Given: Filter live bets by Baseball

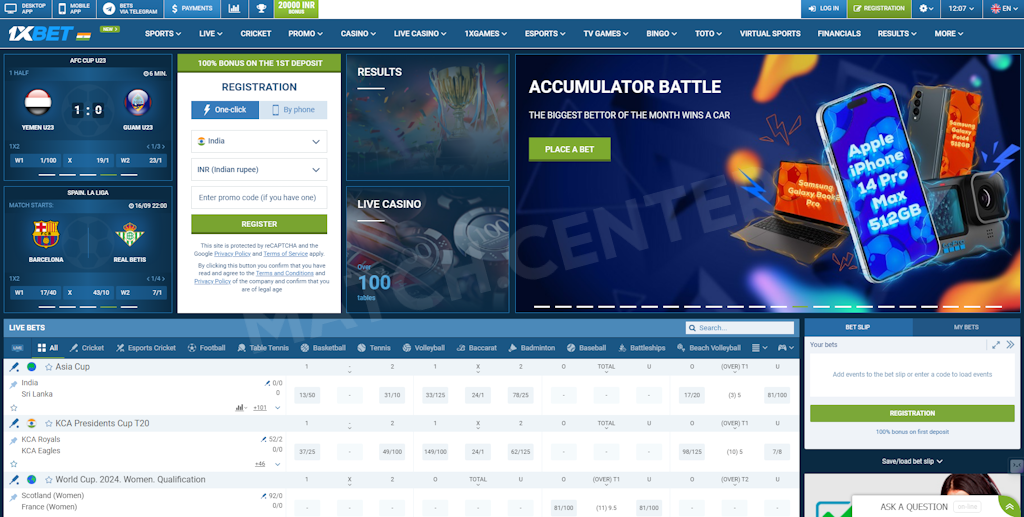Looking at the screenshot, I should point(586,348).
